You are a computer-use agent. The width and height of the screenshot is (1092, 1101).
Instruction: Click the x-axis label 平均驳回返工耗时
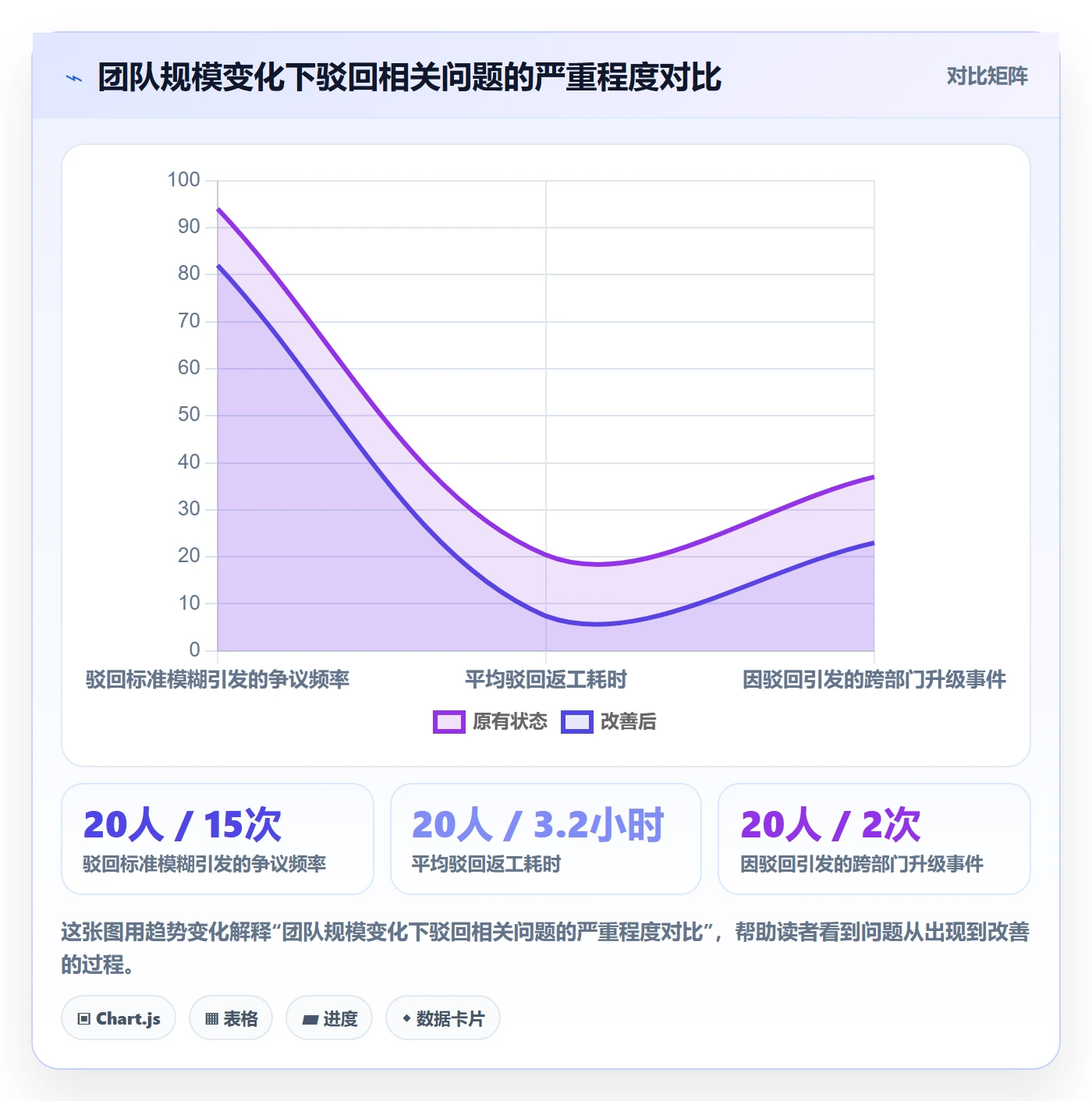tap(546, 680)
